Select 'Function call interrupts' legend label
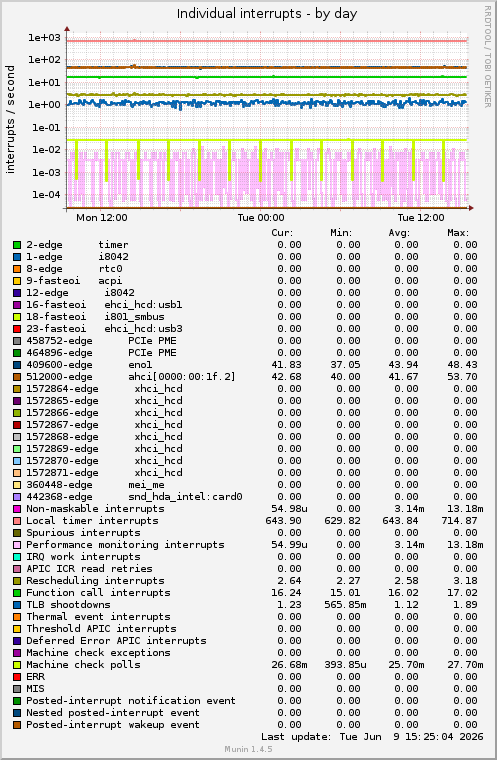Viewport: 497px width, 760px height. (x=98, y=593)
